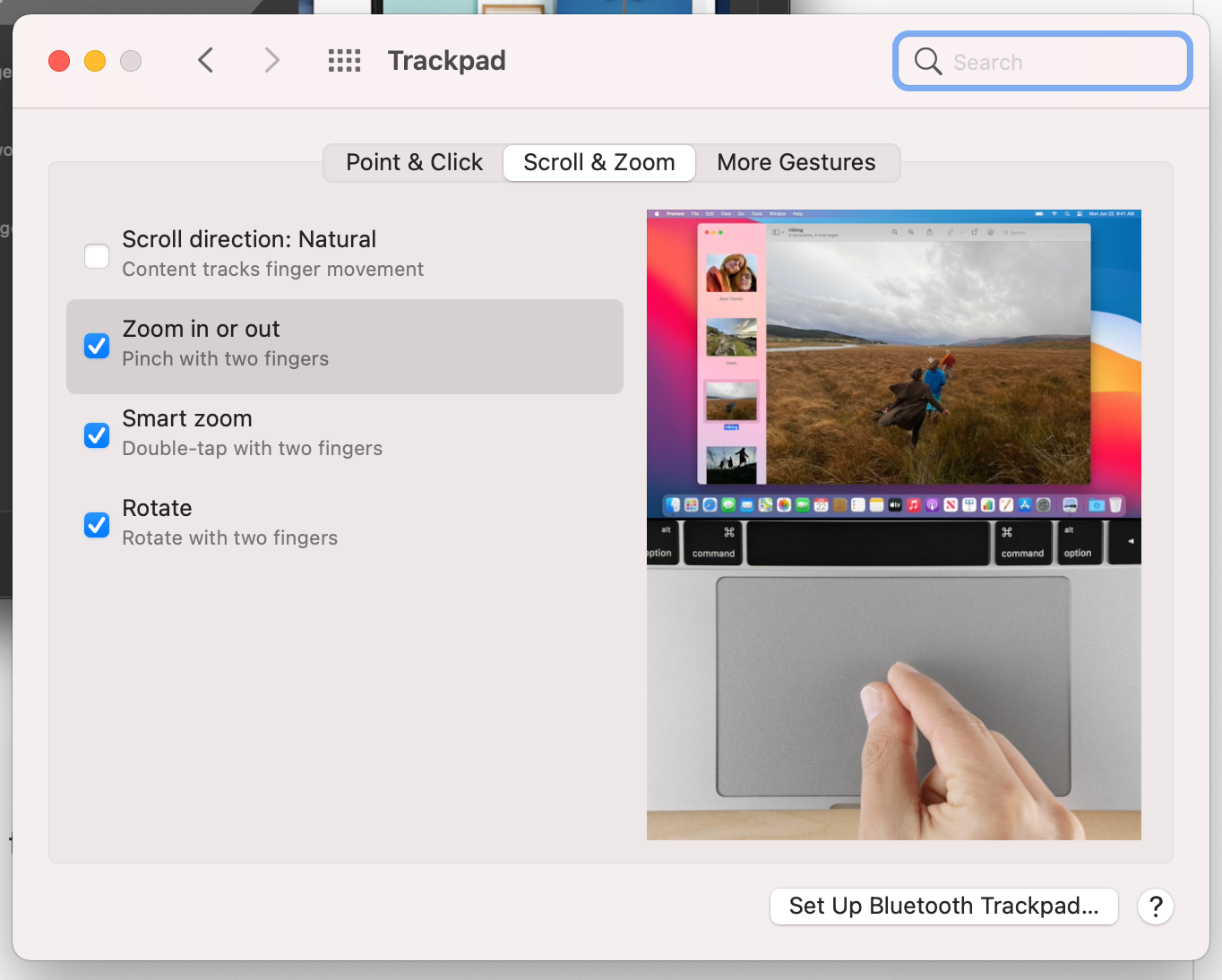Open the More Gestures tab
The image size is (1222, 980).
(796, 162)
